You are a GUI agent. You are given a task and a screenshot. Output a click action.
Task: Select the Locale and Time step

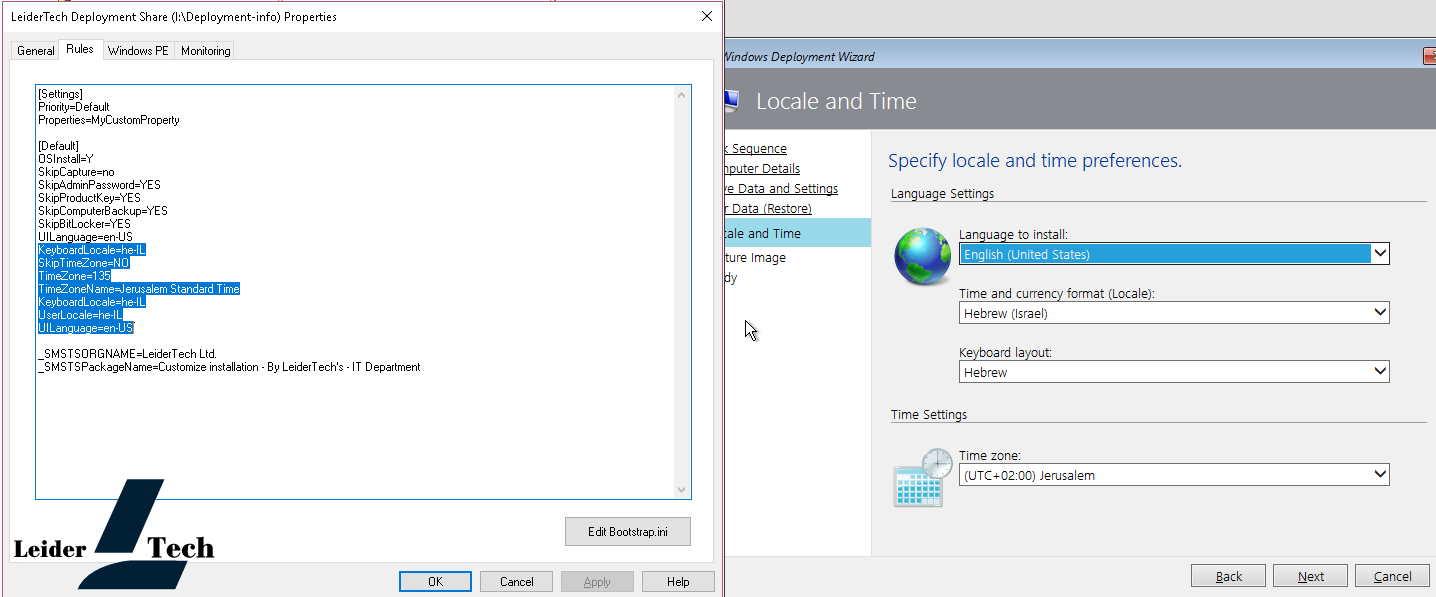click(x=798, y=233)
